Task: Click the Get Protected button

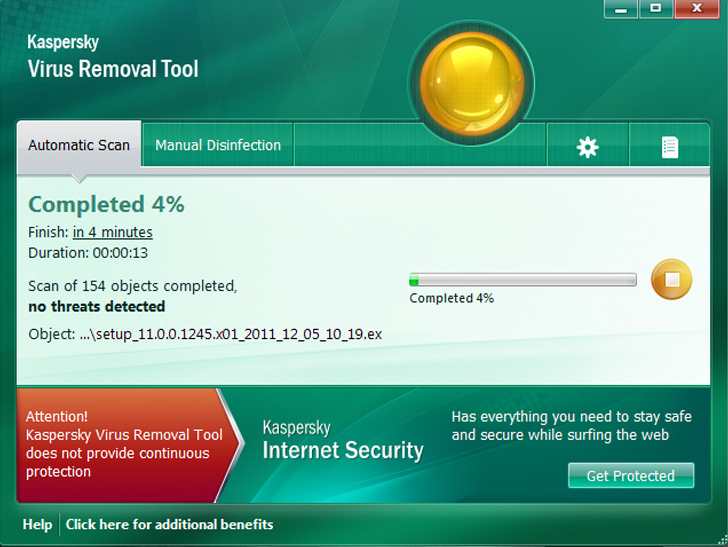Action: pos(631,475)
